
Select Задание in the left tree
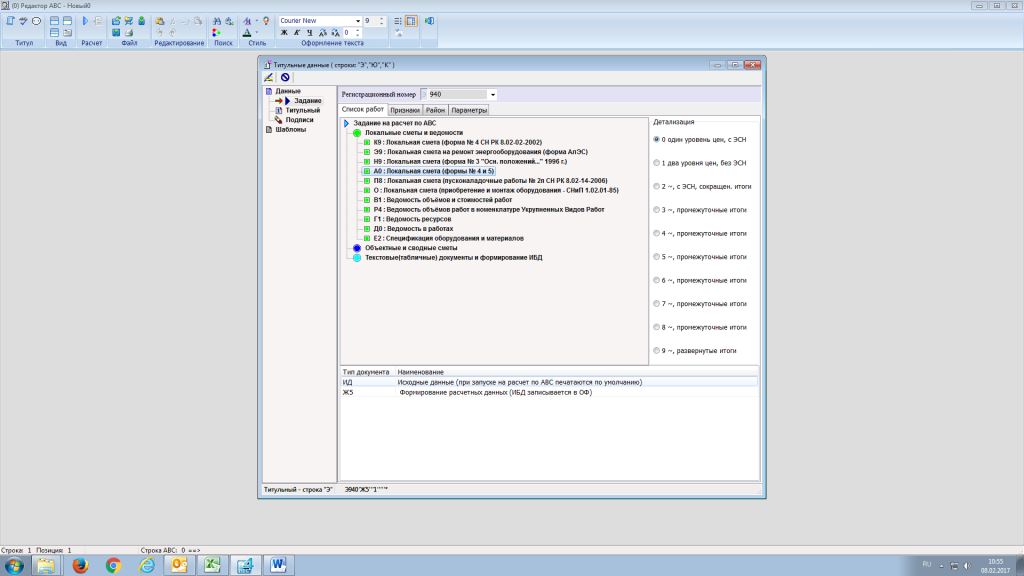coord(307,101)
